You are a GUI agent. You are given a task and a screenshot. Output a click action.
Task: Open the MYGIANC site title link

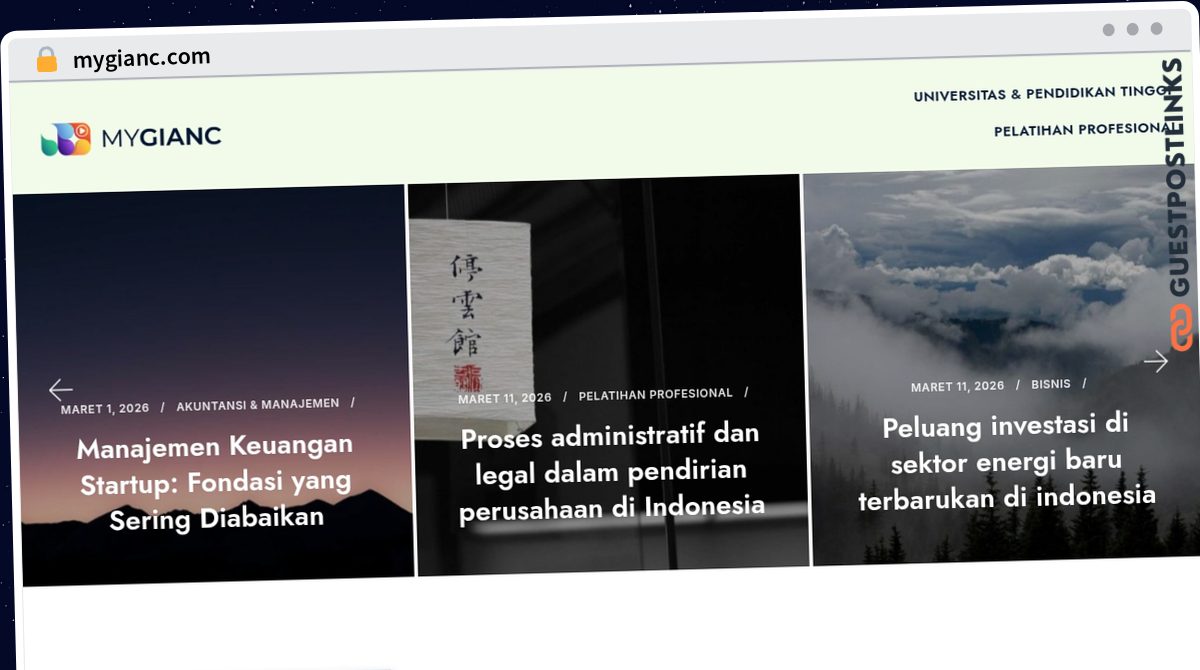[x=161, y=137]
